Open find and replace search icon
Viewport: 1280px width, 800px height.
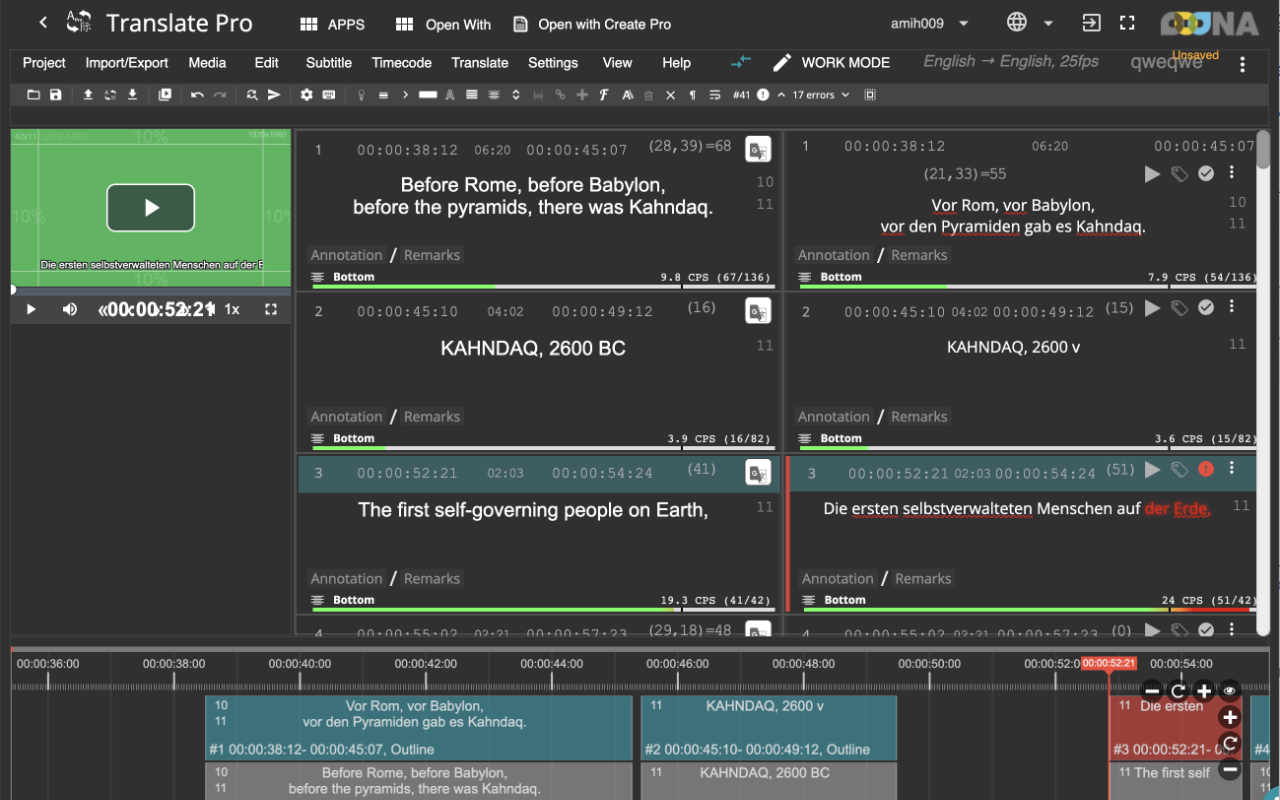252,95
